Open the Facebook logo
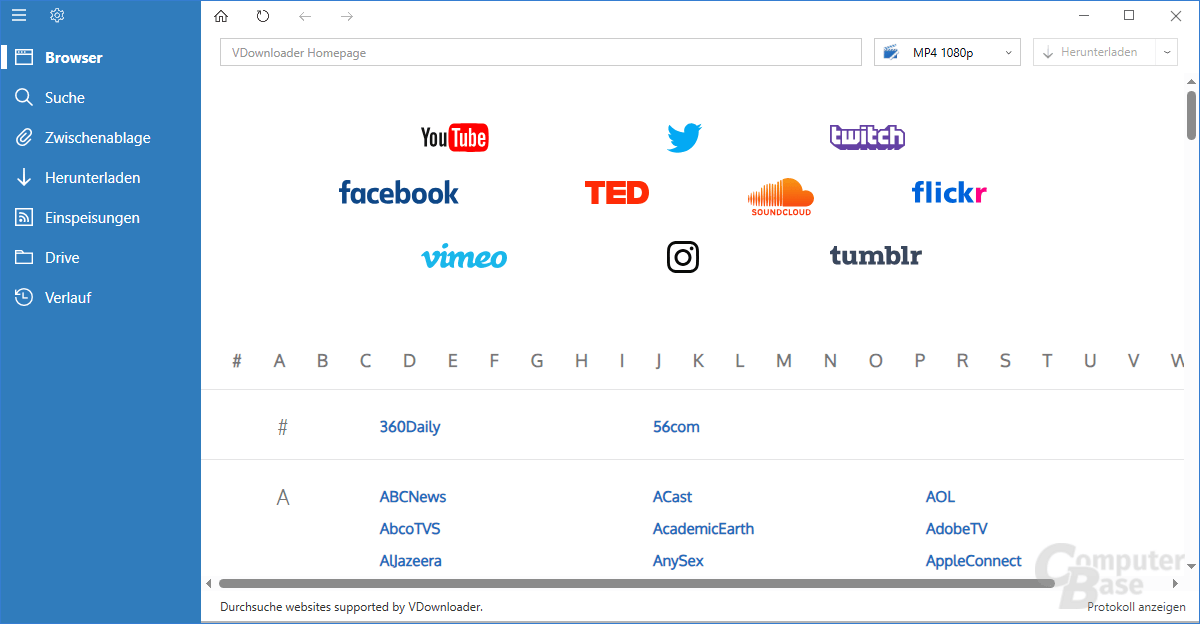Image resolution: width=1200 pixels, height=624 pixels. point(399,192)
